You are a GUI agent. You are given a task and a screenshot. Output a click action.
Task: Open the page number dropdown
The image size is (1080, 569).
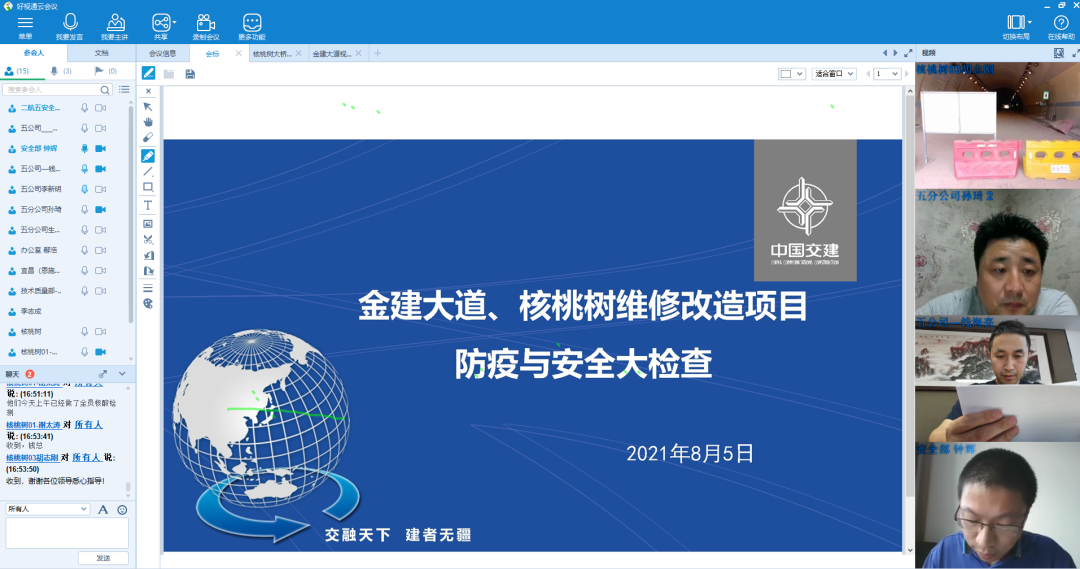pos(886,74)
